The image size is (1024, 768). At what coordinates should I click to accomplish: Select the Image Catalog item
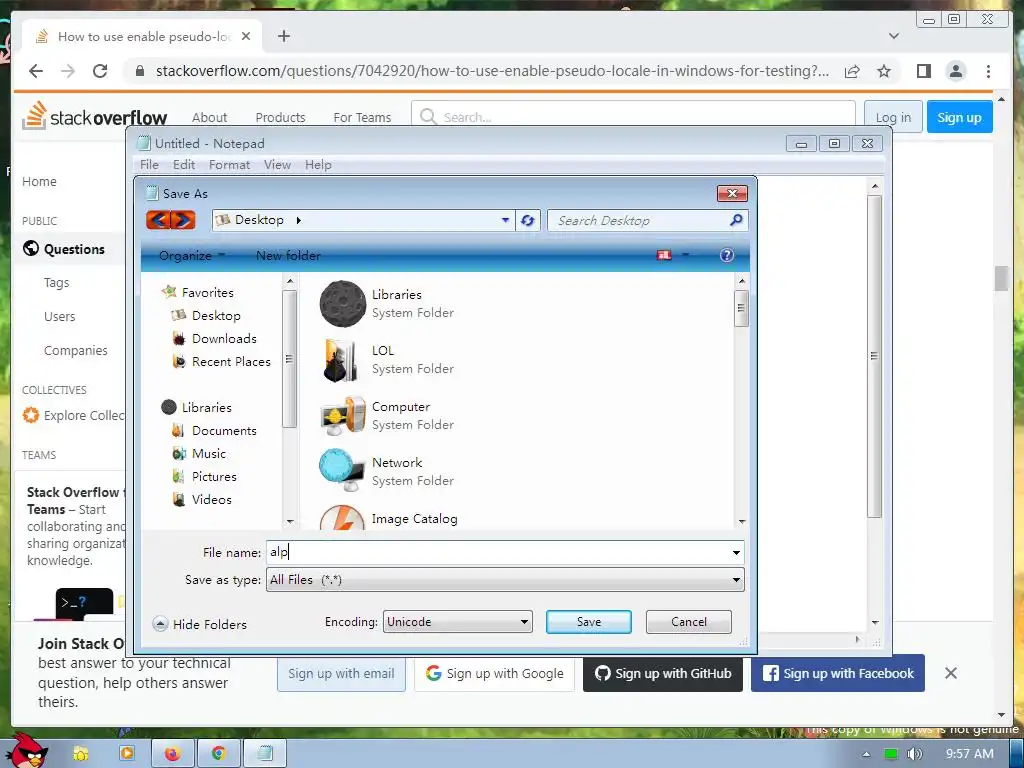point(414,519)
